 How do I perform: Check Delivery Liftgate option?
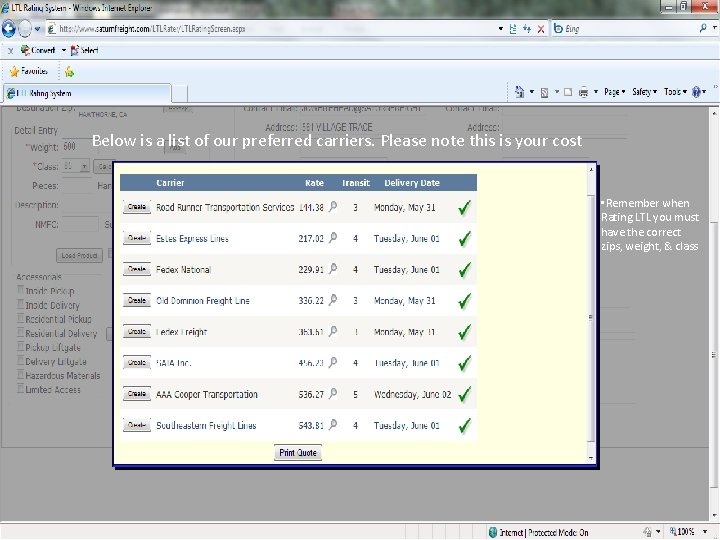[20, 360]
